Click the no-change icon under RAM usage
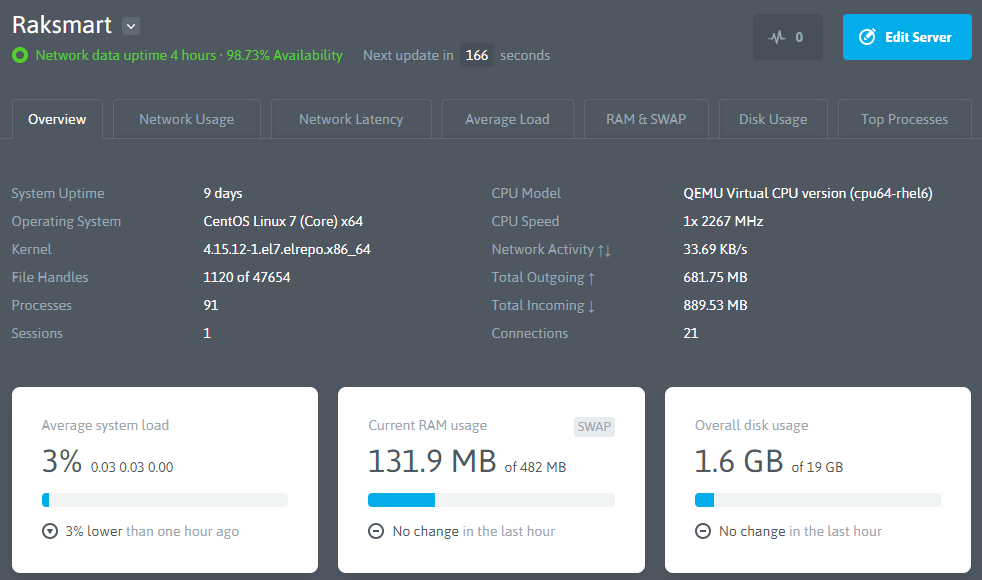This screenshot has height=580, width=982. tap(377, 531)
